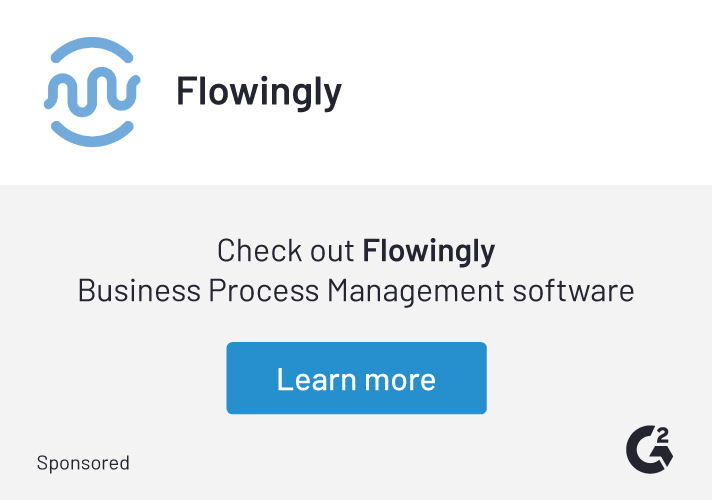This screenshot has width=712, height=500.
Task: Open the Flowingly heading title
Action: 259,92
